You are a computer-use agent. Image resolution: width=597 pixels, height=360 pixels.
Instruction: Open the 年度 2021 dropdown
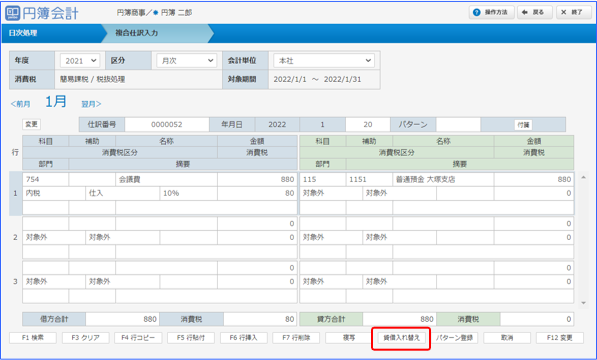[x=80, y=61]
